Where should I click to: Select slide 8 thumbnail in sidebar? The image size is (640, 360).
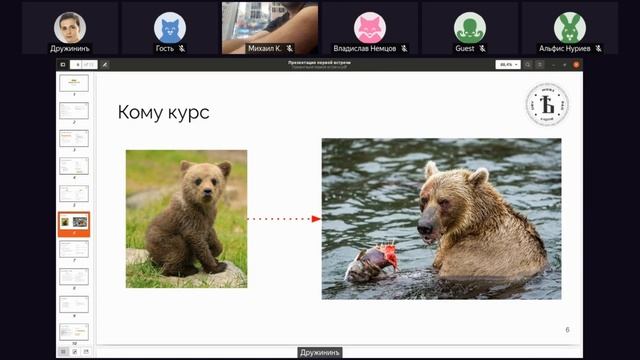coord(74,277)
